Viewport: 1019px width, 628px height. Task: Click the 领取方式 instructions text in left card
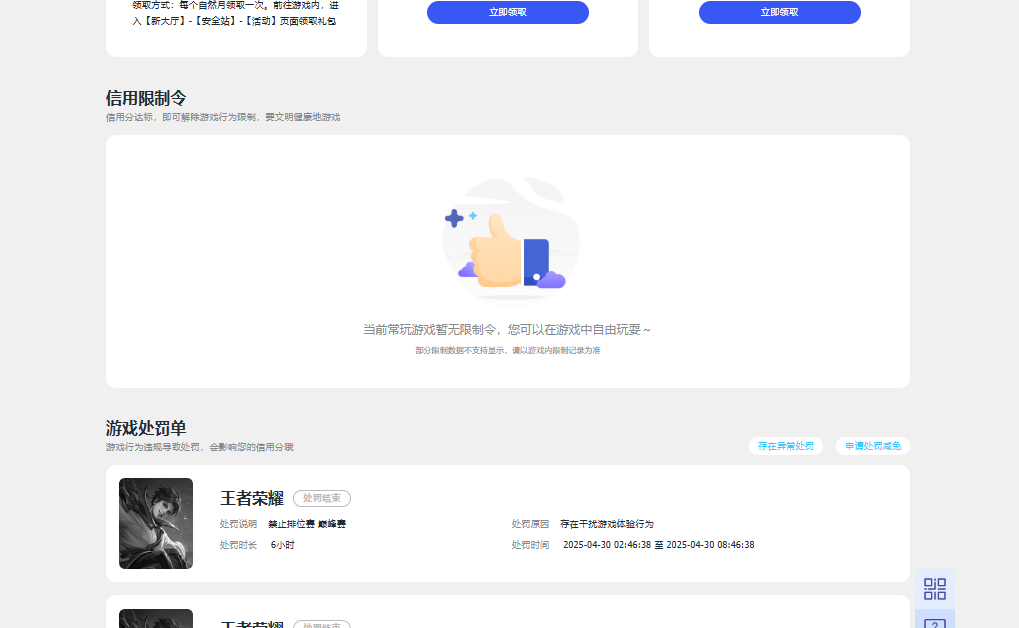pyautogui.click(x=235, y=13)
